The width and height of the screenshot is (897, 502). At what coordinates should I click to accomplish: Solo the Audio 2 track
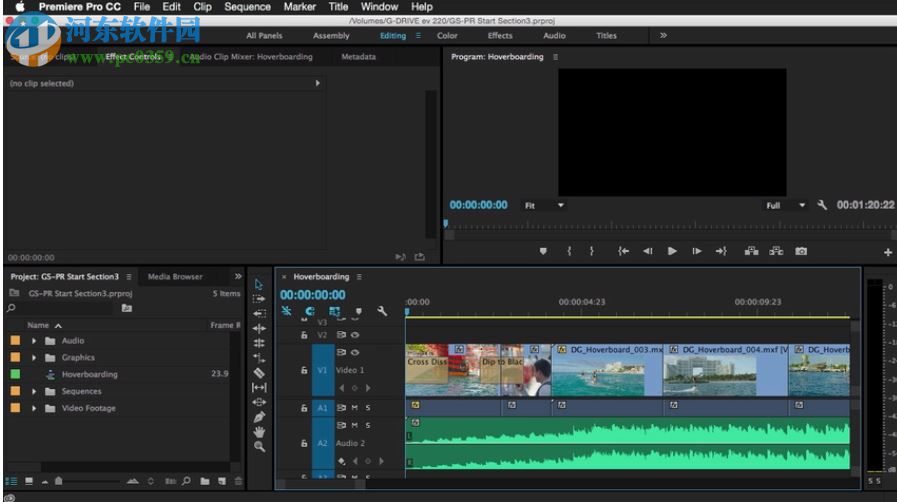[x=368, y=425]
